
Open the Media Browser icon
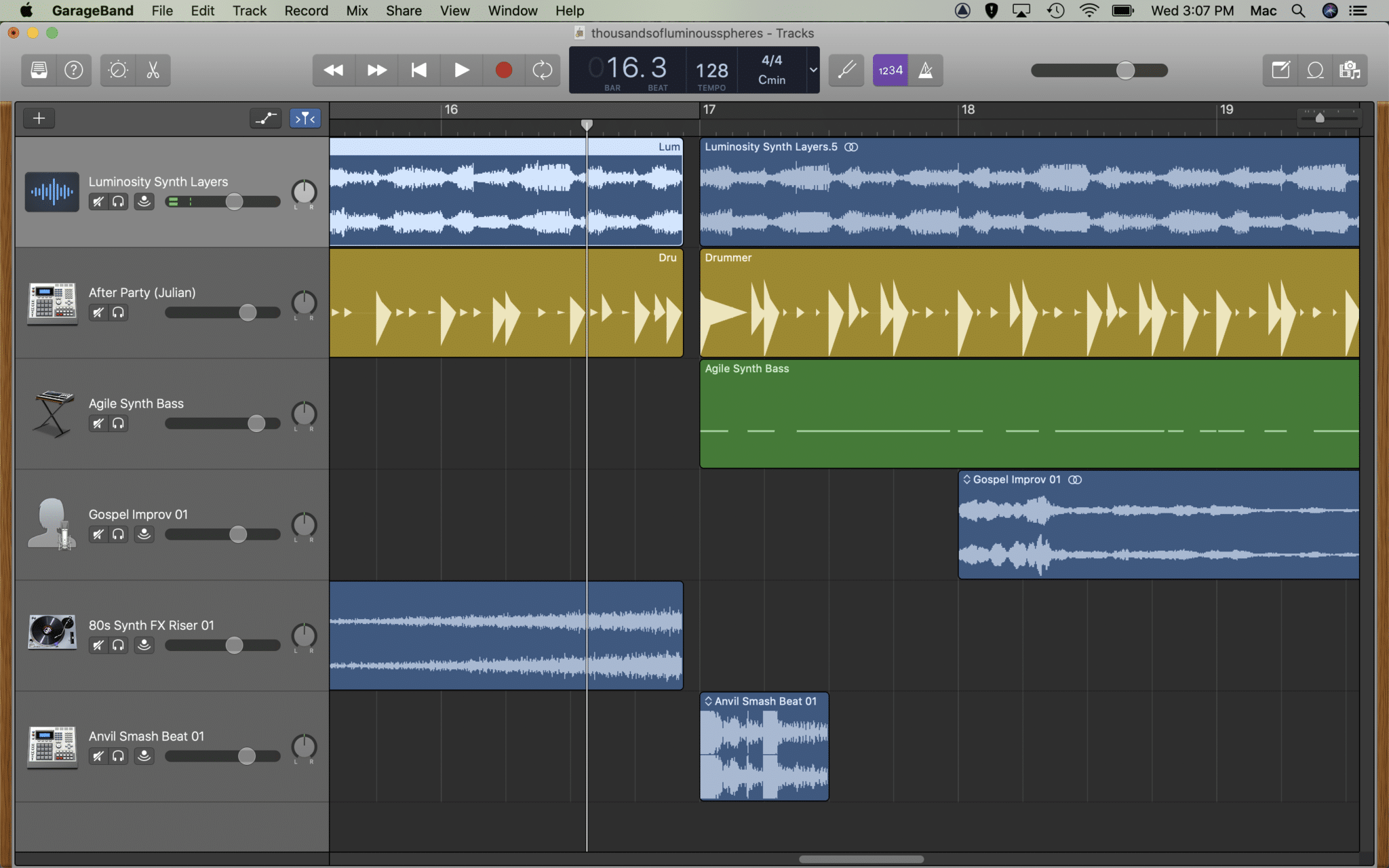click(x=1350, y=70)
